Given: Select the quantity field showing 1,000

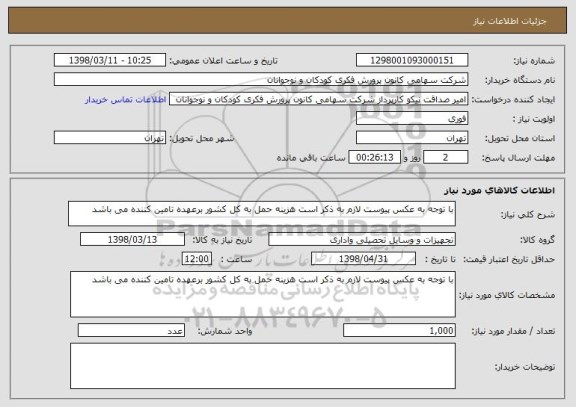Looking at the screenshot, I should click(399, 330).
